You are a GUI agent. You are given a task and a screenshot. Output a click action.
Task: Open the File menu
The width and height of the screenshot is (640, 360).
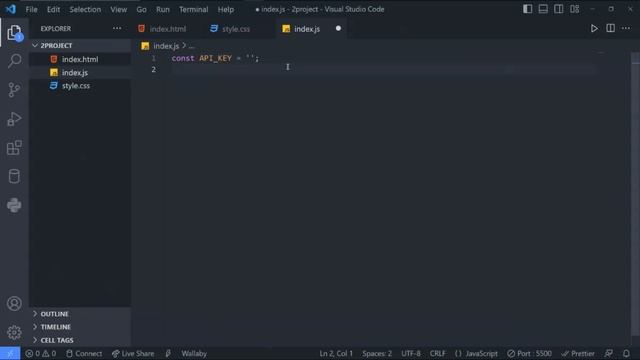coord(31,9)
